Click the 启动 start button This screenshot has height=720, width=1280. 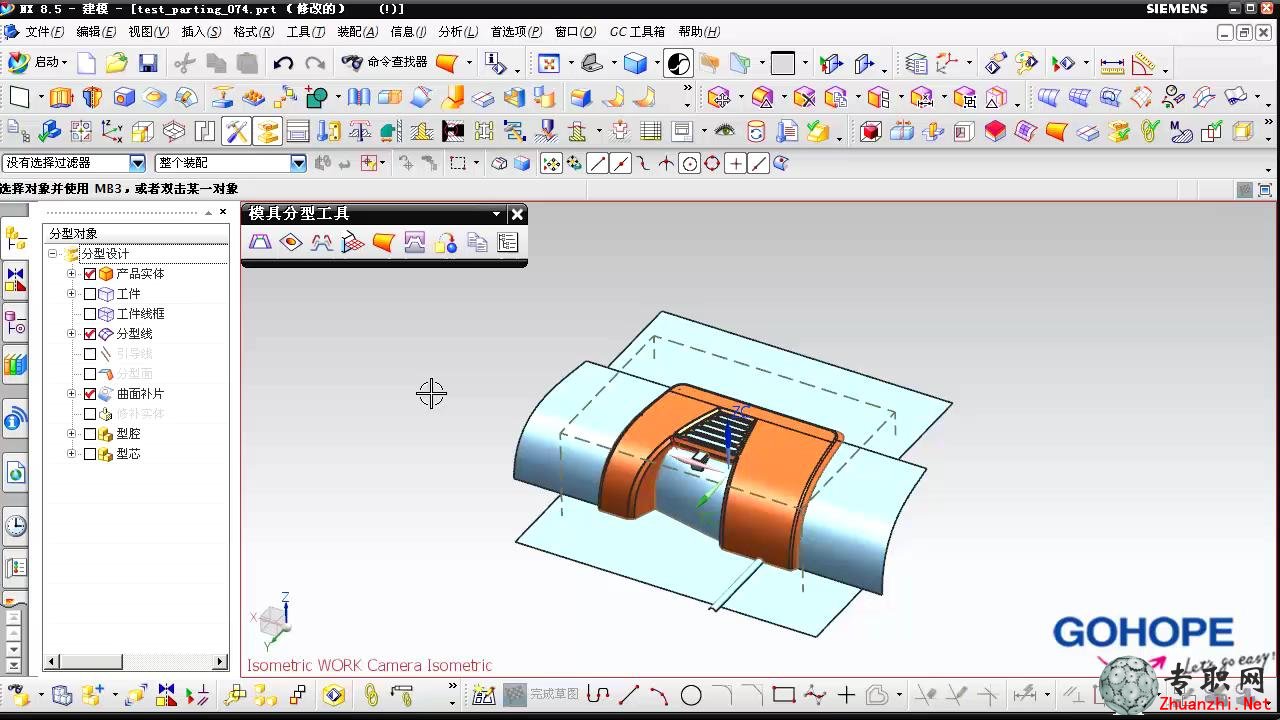tap(38, 62)
